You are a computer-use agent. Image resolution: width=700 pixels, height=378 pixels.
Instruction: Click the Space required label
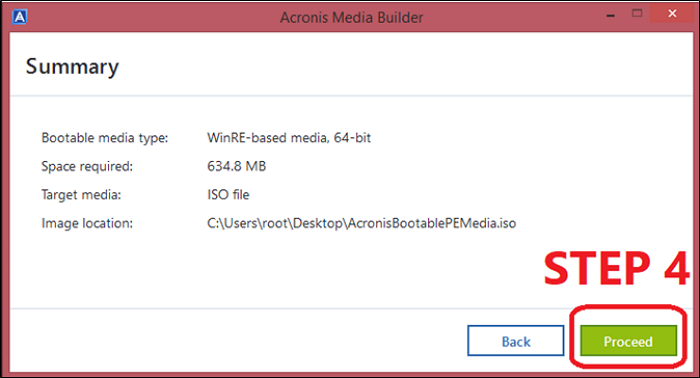(x=87, y=166)
